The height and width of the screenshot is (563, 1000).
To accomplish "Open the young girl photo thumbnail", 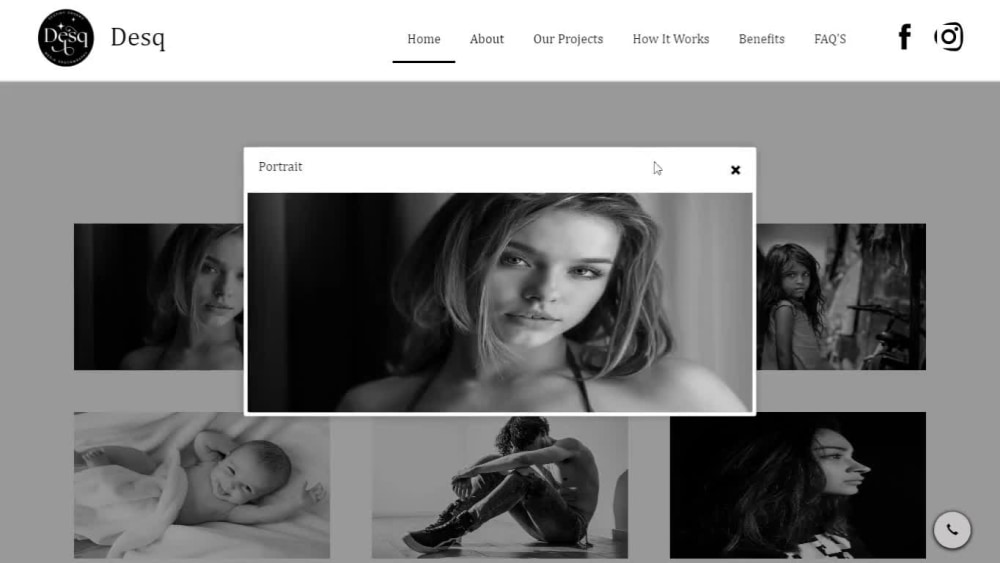I will (841, 296).
